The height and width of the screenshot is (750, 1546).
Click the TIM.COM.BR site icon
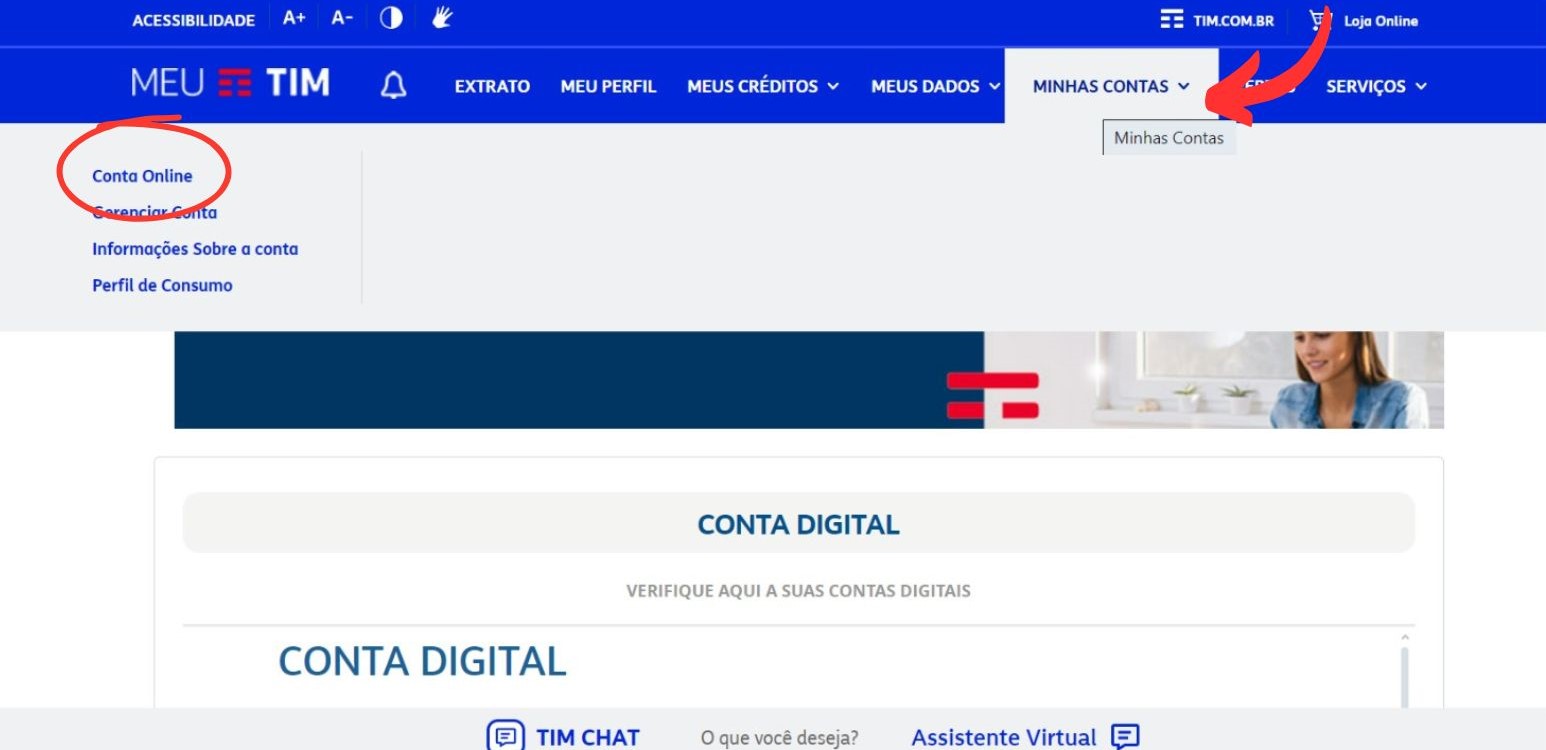pyautogui.click(x=1171, y=18)
